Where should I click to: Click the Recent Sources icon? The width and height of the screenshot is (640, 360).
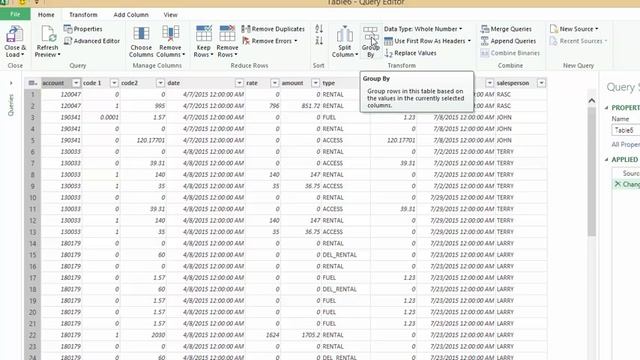tap(554, 41)
